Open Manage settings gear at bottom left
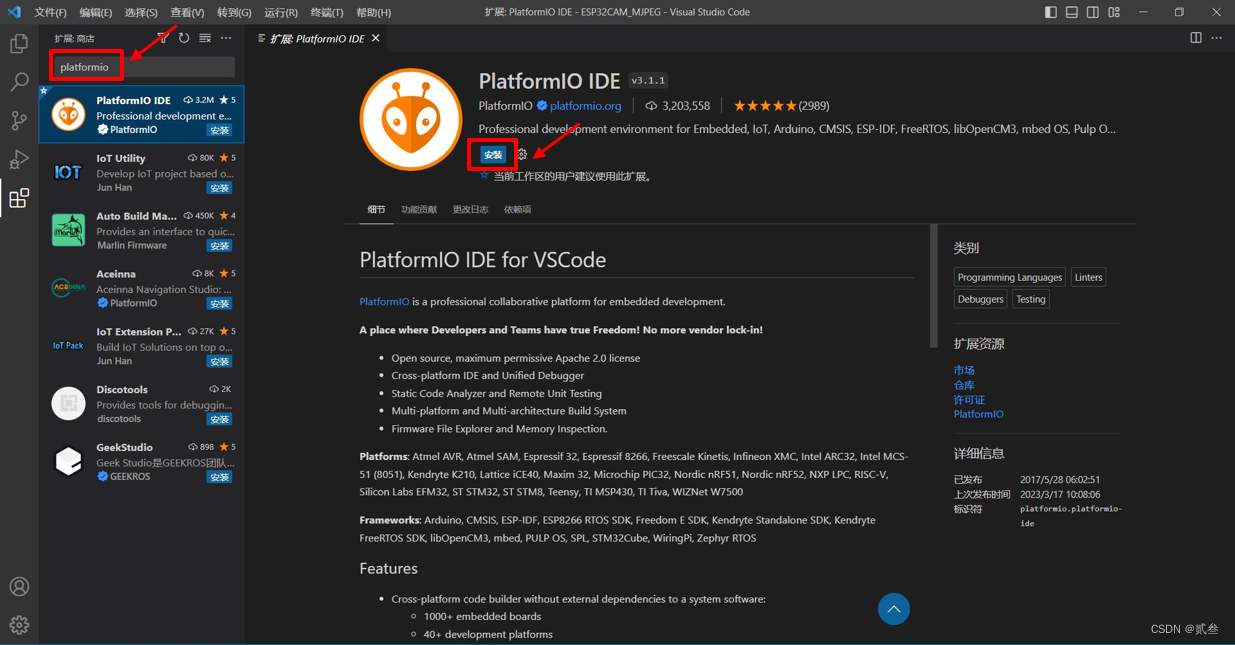 (x=18, y=623)
